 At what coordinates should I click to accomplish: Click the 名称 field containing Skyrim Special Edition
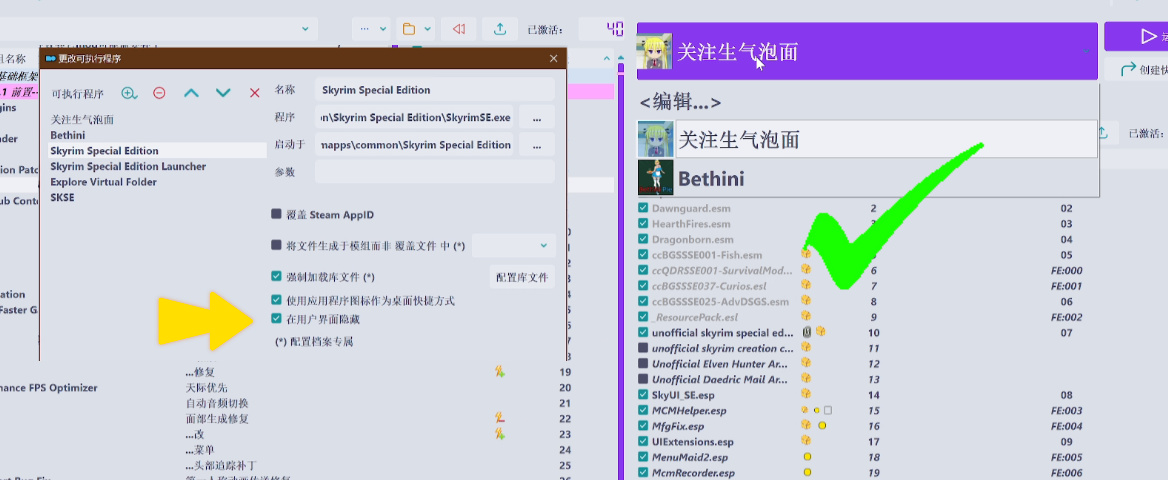click(x=435, y=89)
